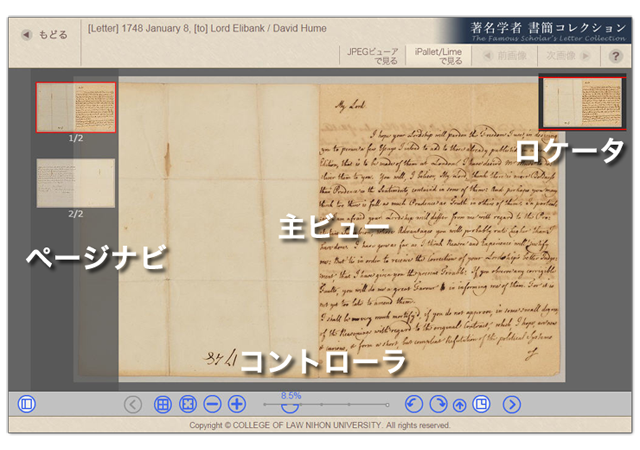Click the thumbnail grid view icon
640x450 pixels.
(163, 404)
